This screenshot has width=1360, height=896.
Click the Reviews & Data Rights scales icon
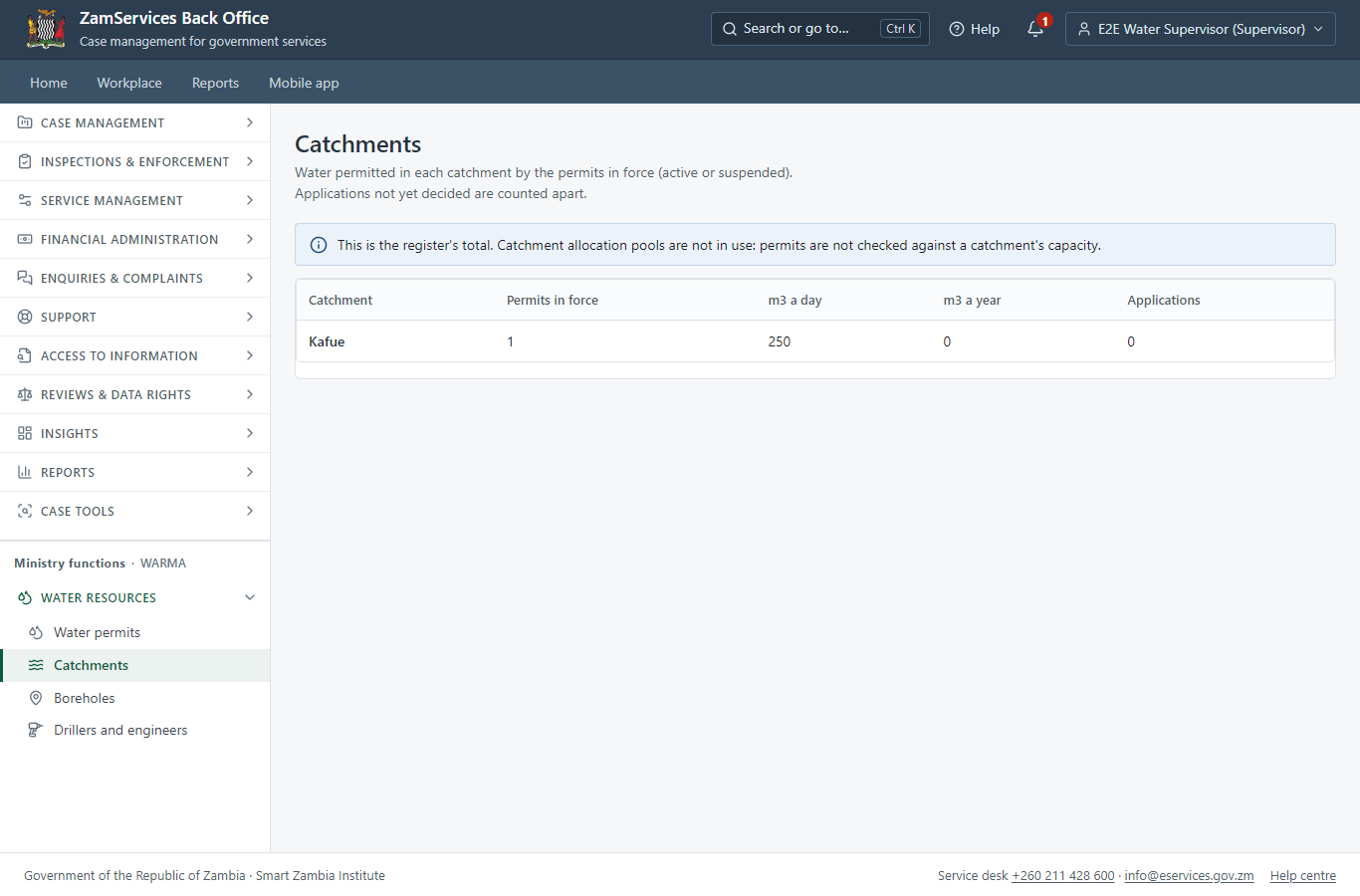click(25, 394)
